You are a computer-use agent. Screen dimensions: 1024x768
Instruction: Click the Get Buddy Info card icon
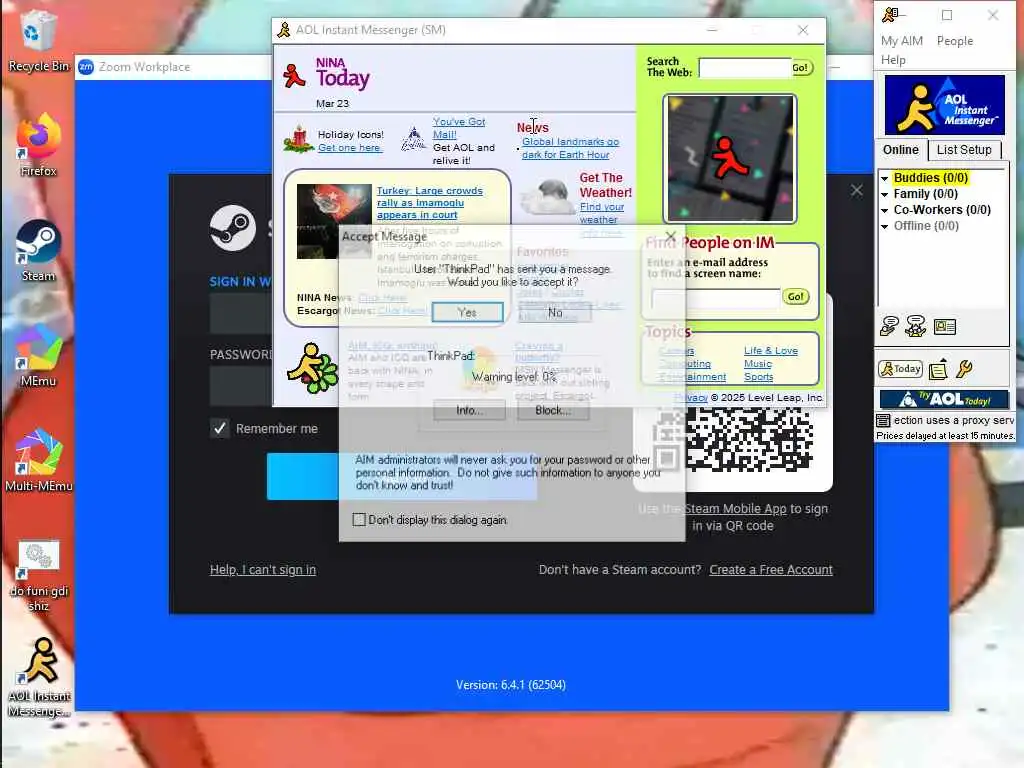pyautogui.click(x=944, y=326)
